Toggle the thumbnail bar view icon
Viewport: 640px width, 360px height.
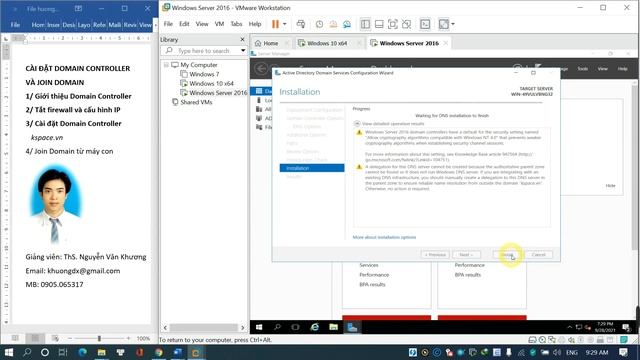click(x=379, y=24)
